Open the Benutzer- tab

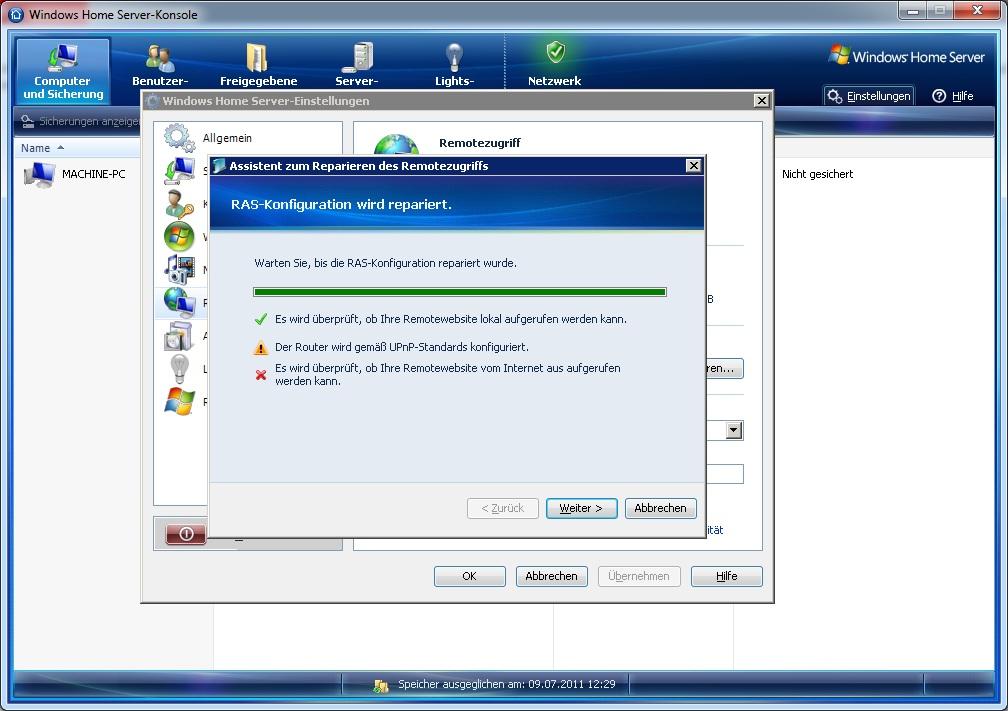[159, 64]
